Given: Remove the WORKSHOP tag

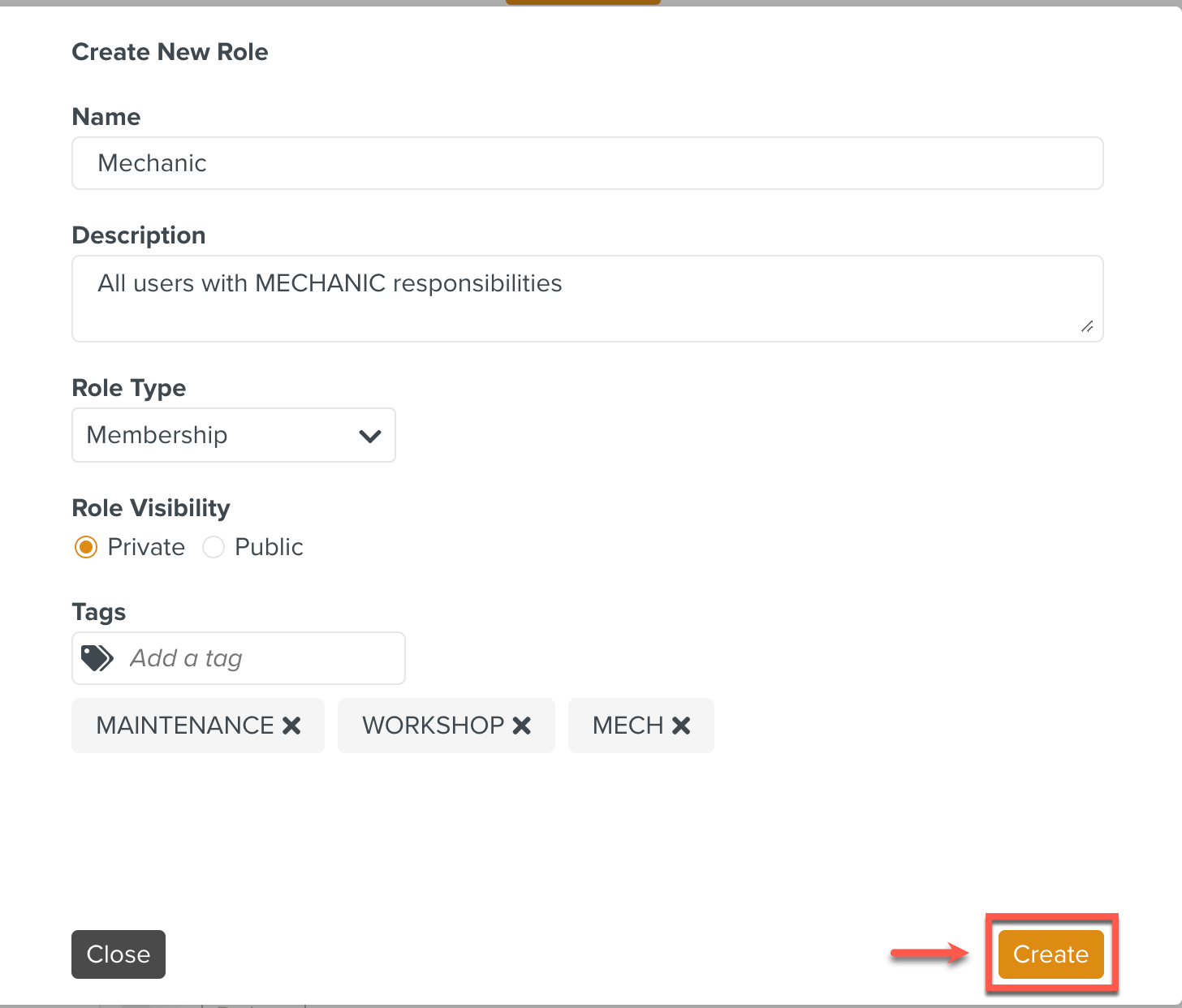Looking at the screenshot, I should (522, 726).
